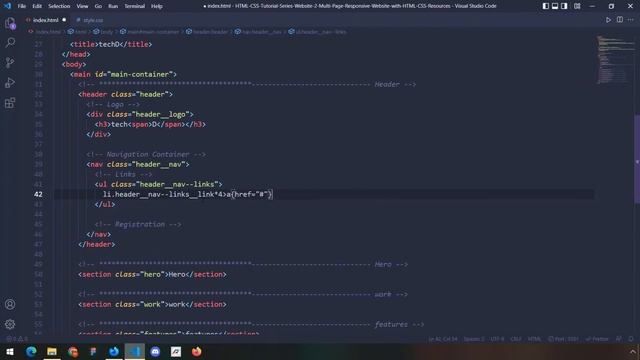Select the body breadcrumb item
This screenshot has width=640, height=360.
click(x=103, y=31)
